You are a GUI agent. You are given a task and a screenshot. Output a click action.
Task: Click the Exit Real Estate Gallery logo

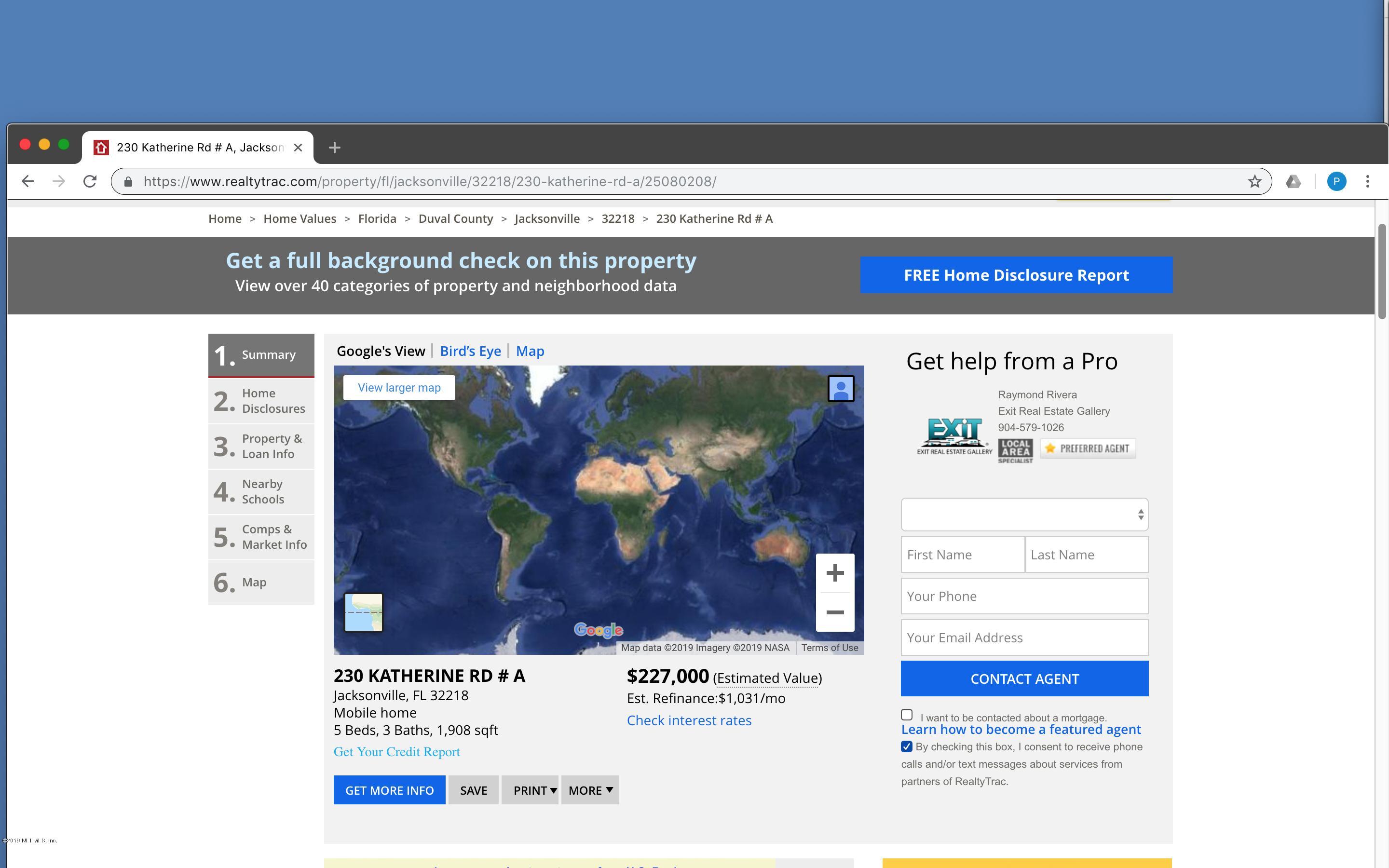954,436
